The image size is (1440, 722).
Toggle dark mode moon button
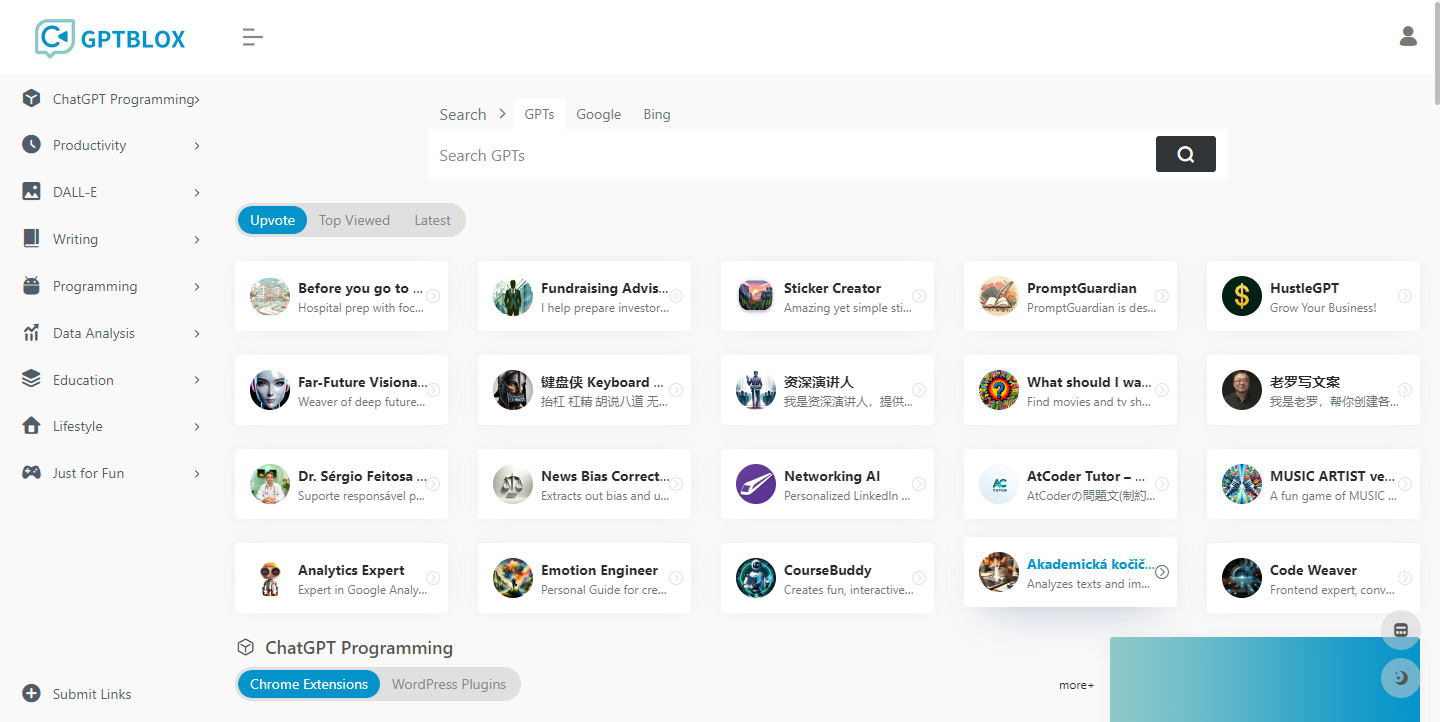(x=1401, y=677)
